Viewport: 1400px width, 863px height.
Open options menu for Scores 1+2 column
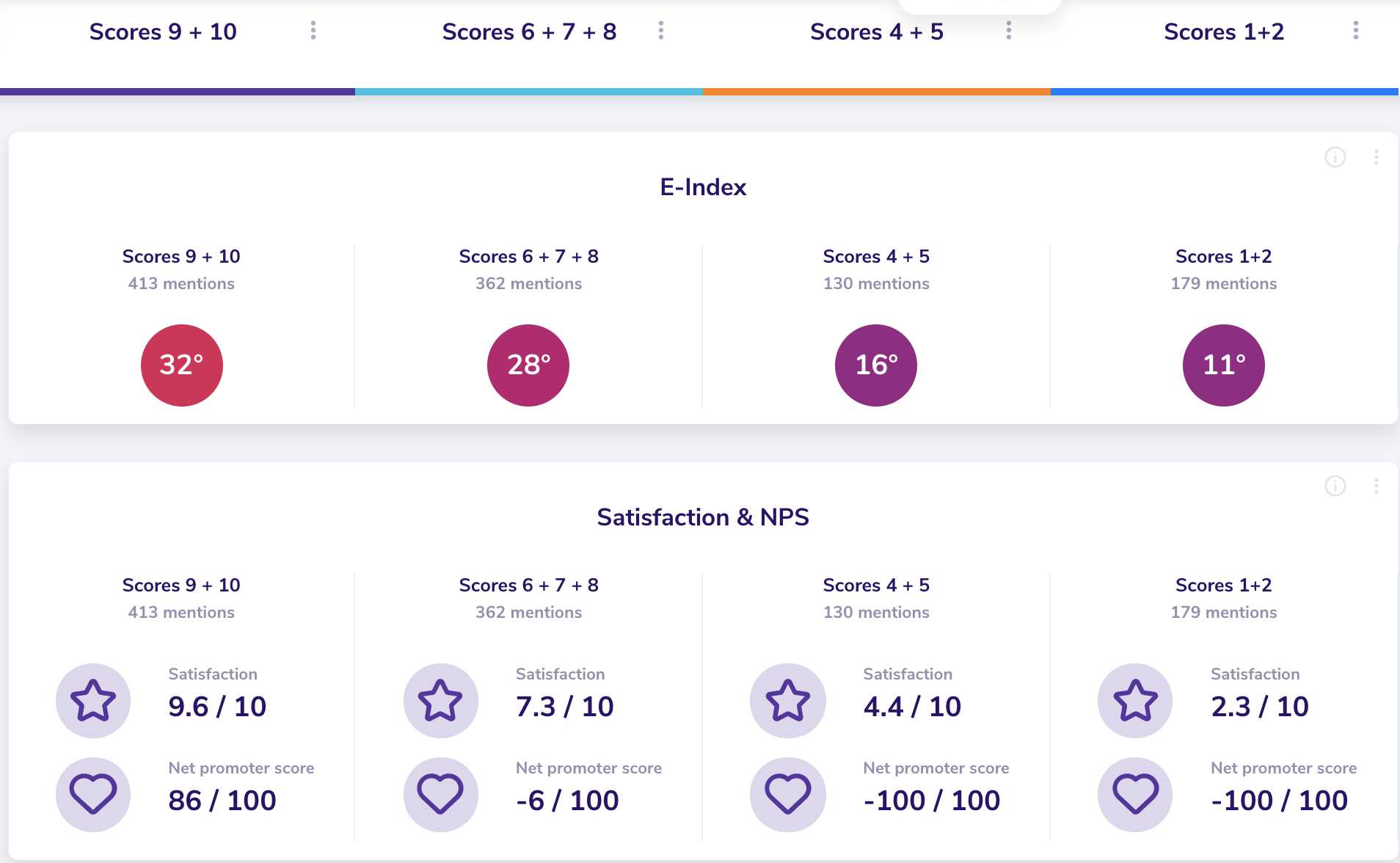click(1356, 30)
